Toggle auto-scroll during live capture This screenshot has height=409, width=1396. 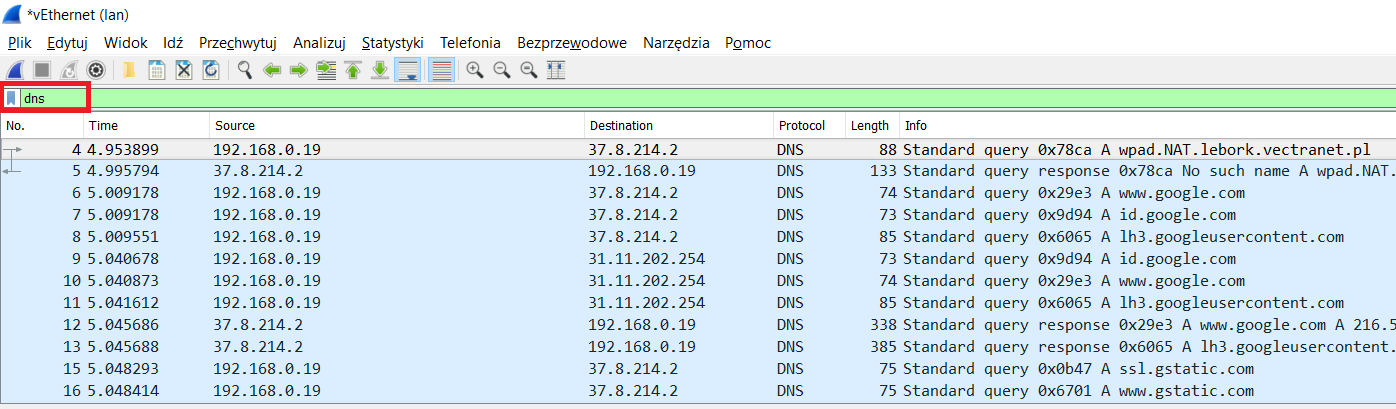click(x=407, y=70)
